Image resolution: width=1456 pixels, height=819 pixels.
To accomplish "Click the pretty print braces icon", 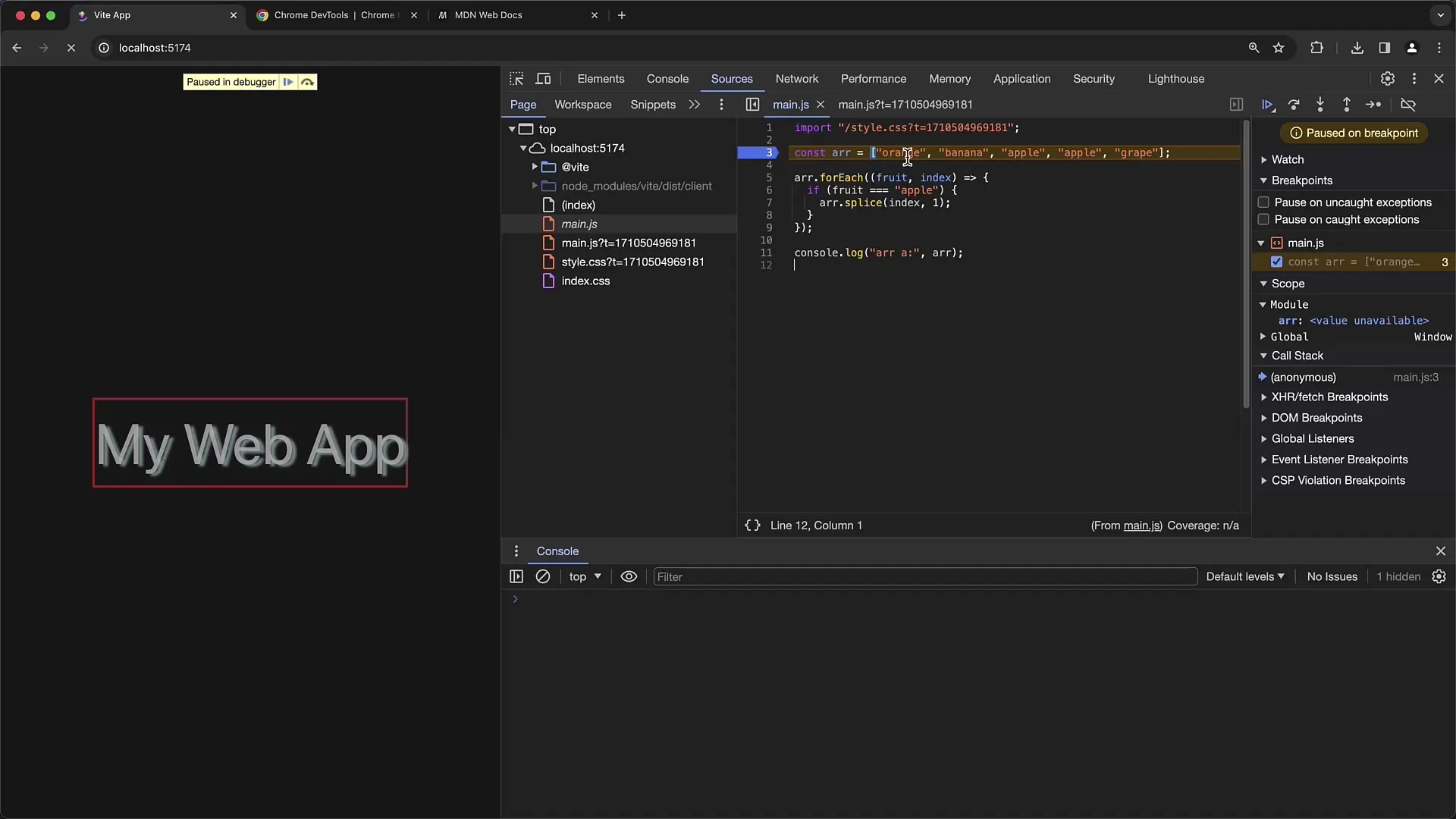I will (x=752, y=526).
